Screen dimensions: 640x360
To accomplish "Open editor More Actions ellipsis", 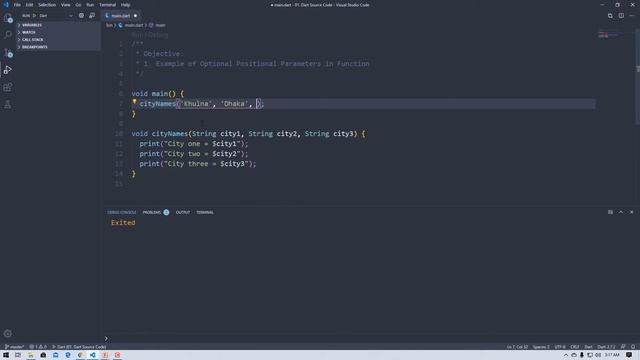I will pyautogui.click(x=632, y=16).
